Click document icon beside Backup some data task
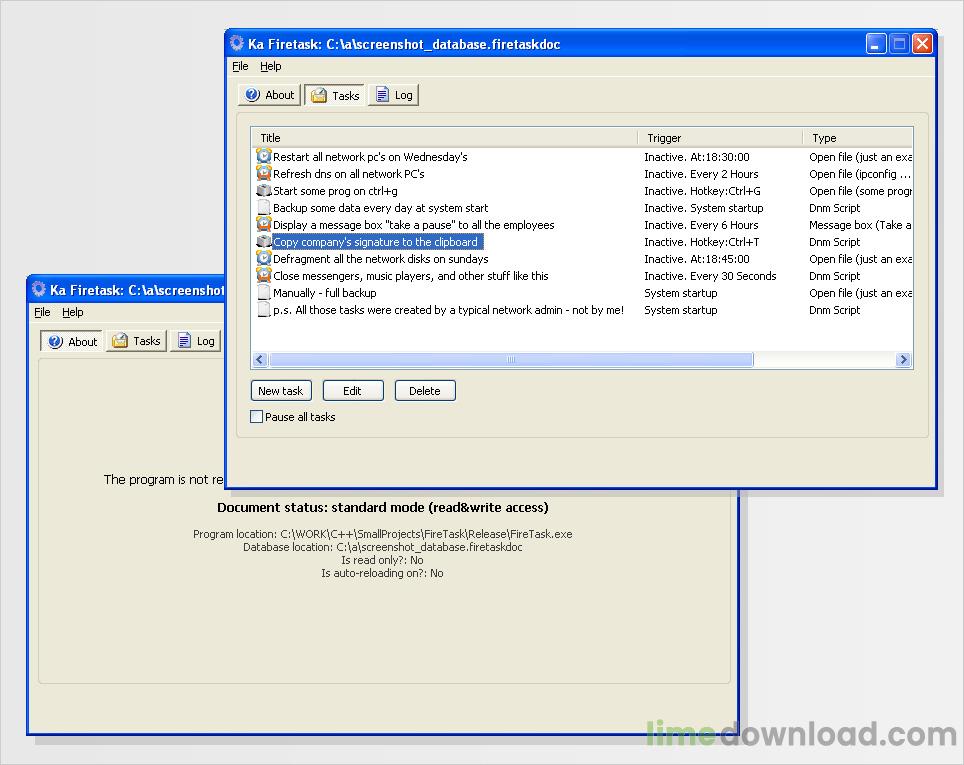 (264, 208)
